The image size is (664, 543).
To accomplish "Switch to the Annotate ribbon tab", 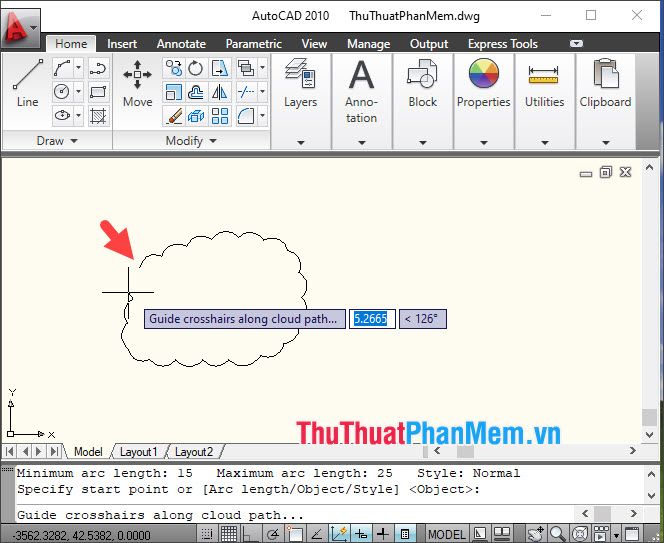I will (181, 44).
